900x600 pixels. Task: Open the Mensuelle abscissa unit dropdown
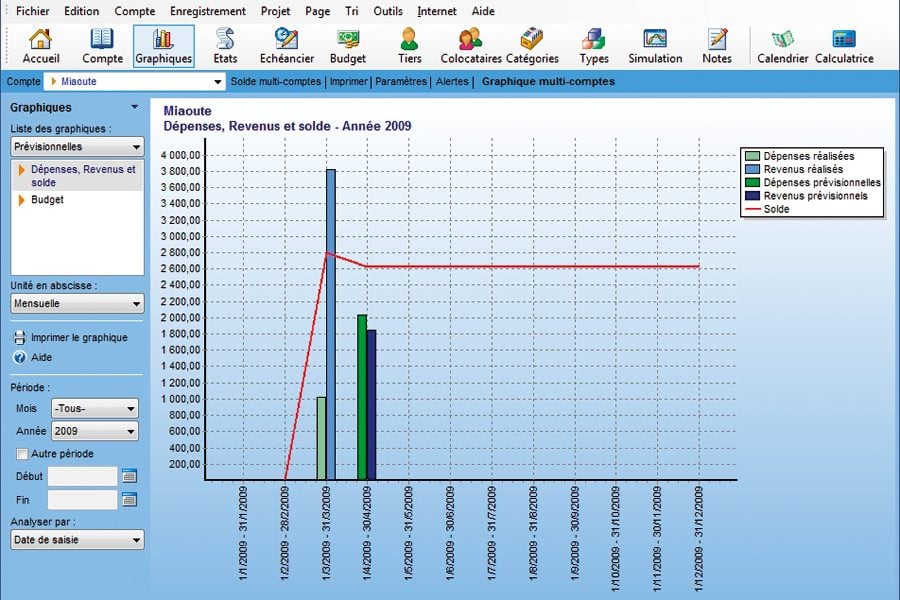pyautogui.click(x=77, y=303)
